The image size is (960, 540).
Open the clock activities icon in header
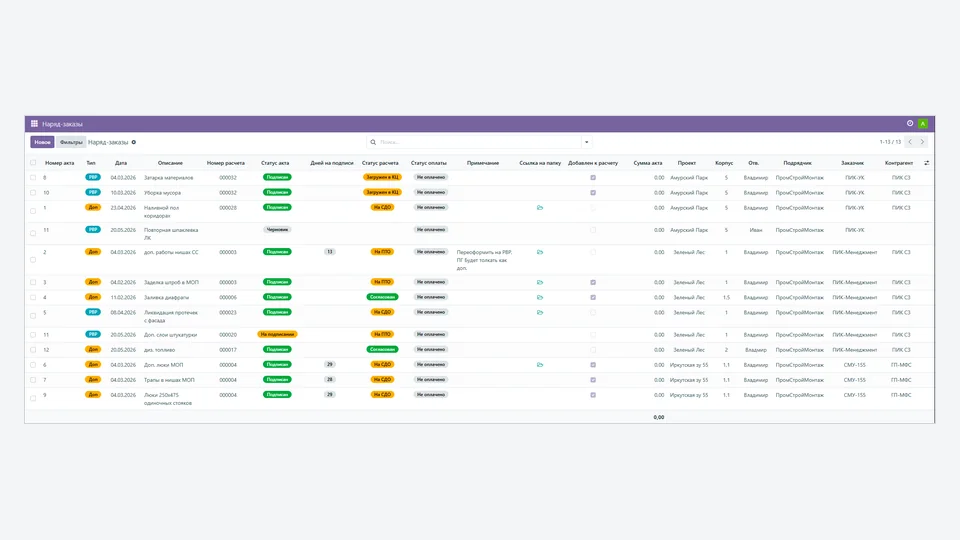point(910,124)
